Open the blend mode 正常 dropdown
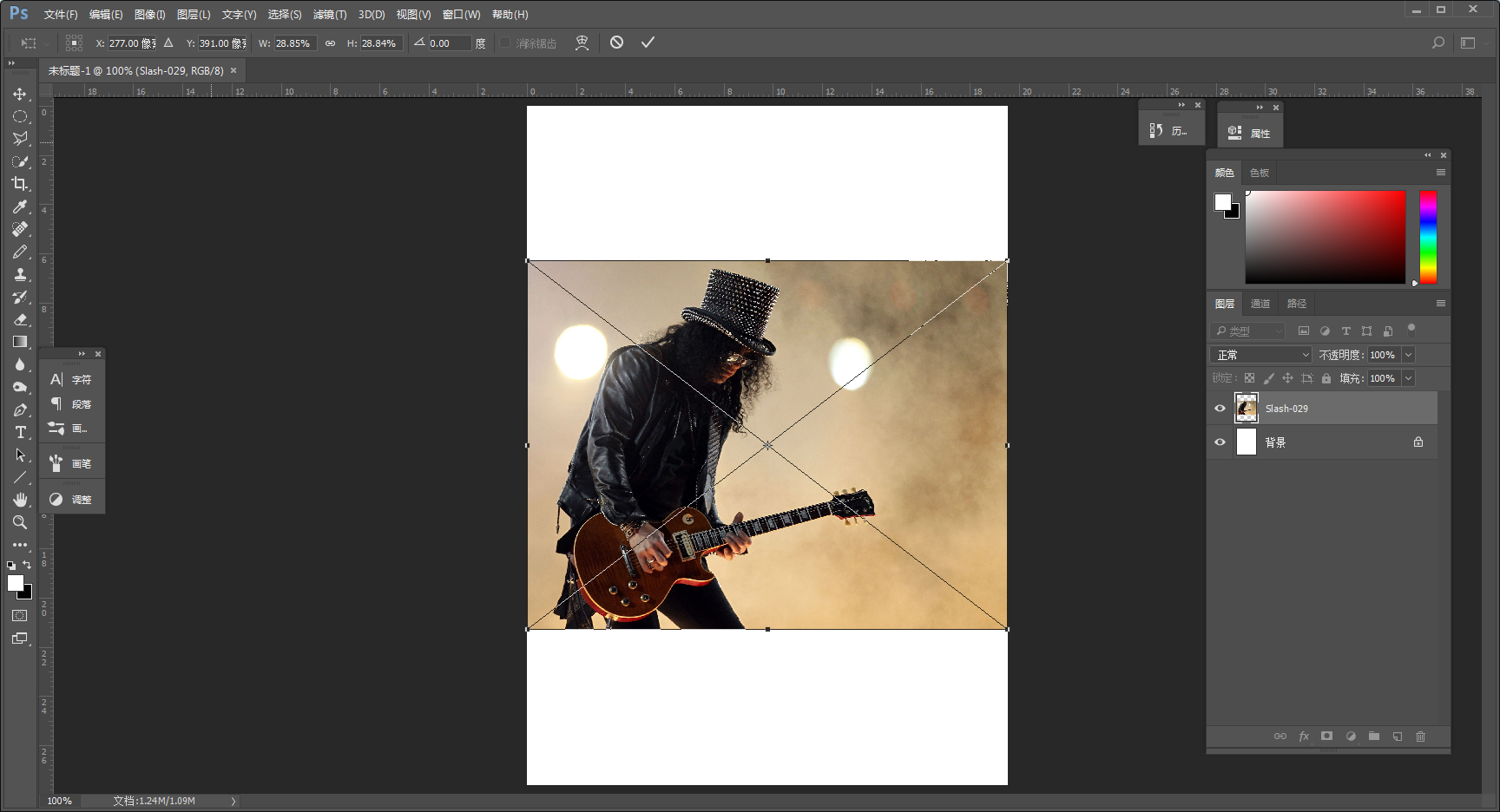This screenshot has height=812, width=1500. click(x=1261, y=355)
